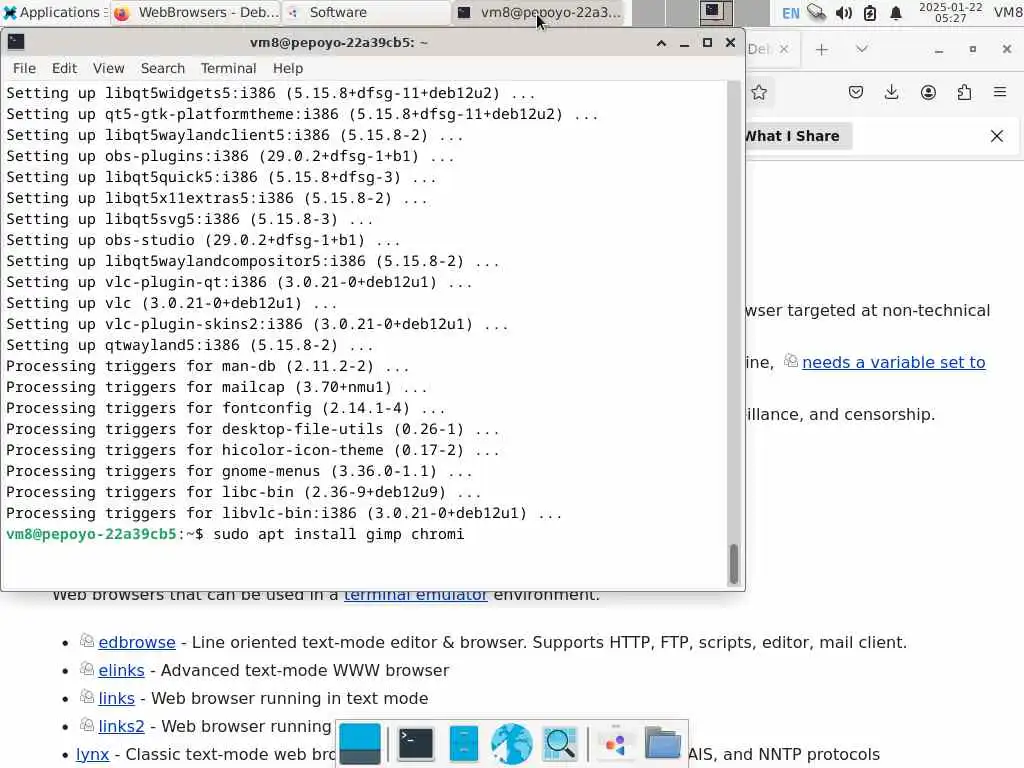Switch to the WebBrowsers Firefox taskbar window
Image resolution: width=1024 pixels, height=768 pixels.
(195, 12)
